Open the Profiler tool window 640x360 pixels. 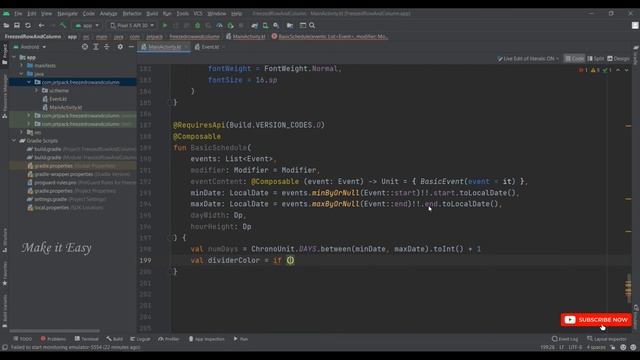(x=169, y=339)
